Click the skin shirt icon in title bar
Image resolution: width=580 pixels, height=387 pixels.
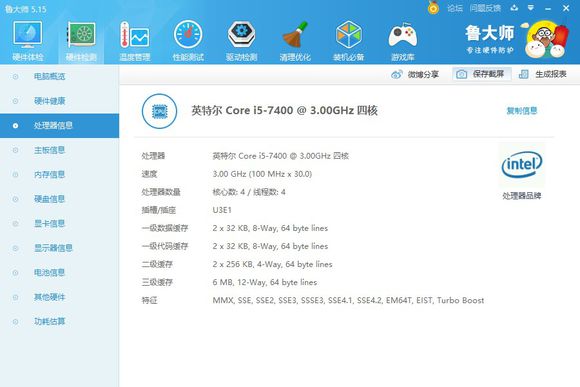tap(514, 8)
